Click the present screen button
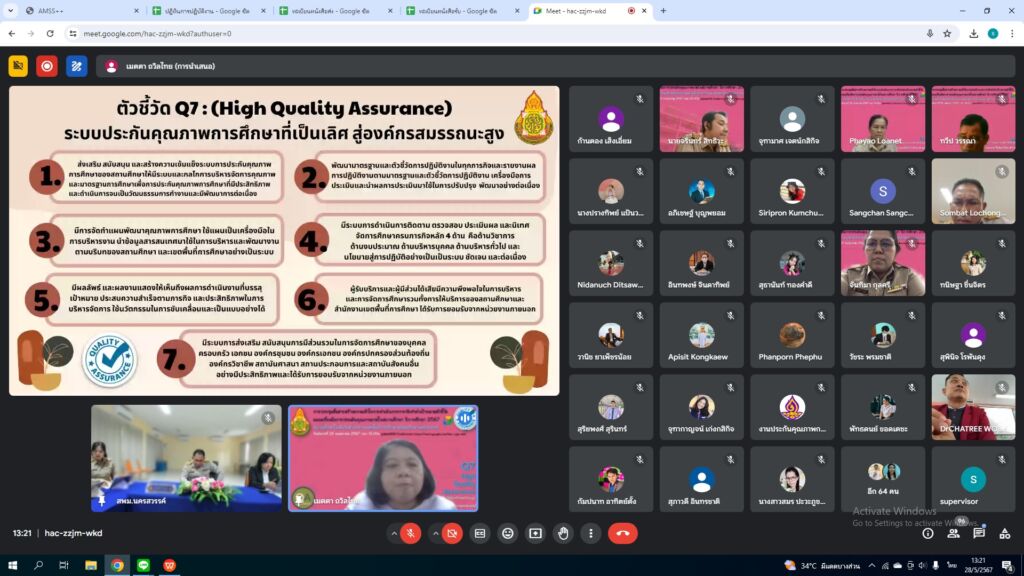 click(x=535, y=533)
